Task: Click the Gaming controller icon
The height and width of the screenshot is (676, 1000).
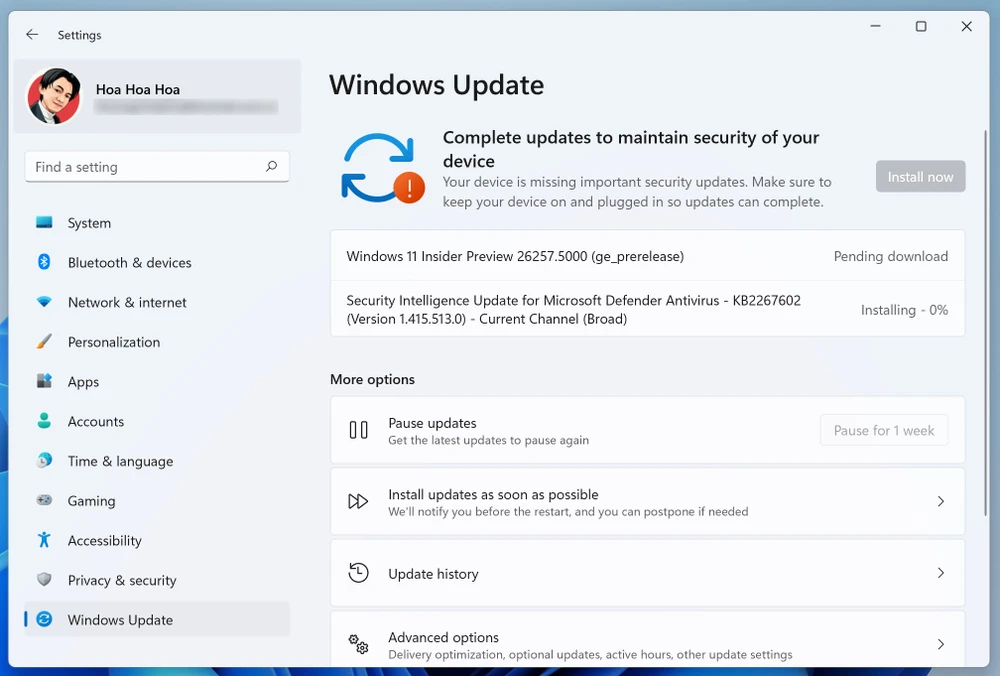Action: pos(44,500)
